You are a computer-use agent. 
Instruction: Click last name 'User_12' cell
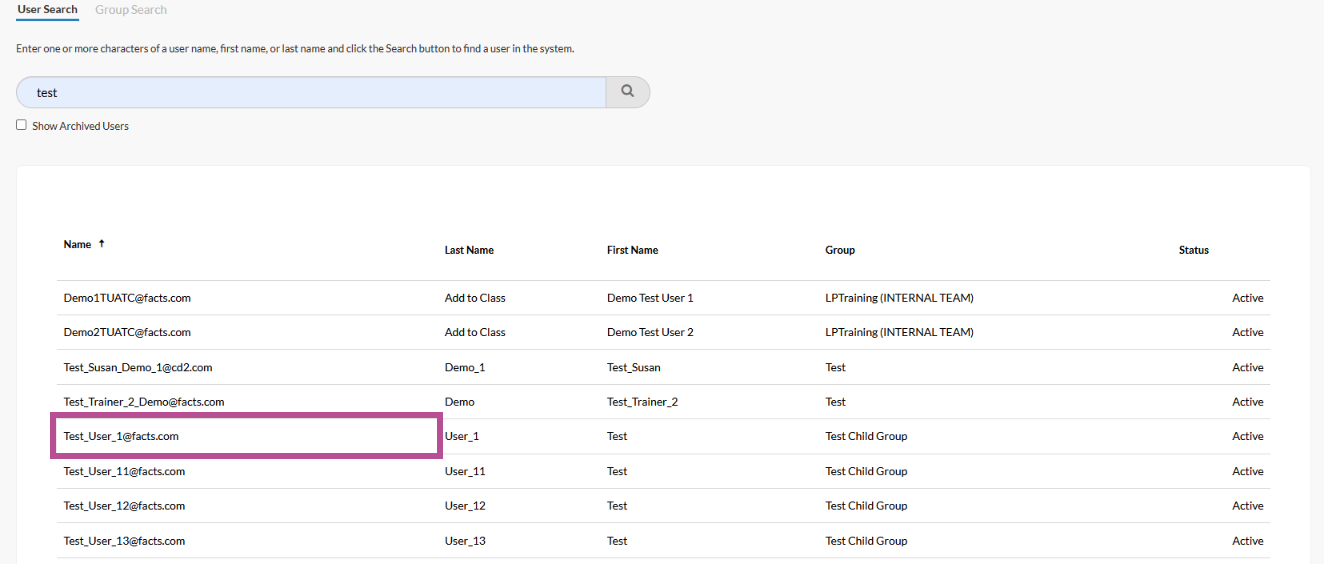(465, 506)
